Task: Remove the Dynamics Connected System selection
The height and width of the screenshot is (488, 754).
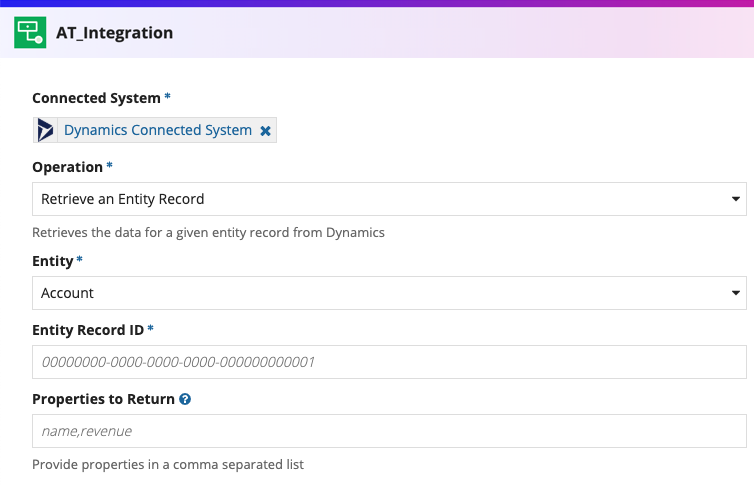Action: (265, 131)
